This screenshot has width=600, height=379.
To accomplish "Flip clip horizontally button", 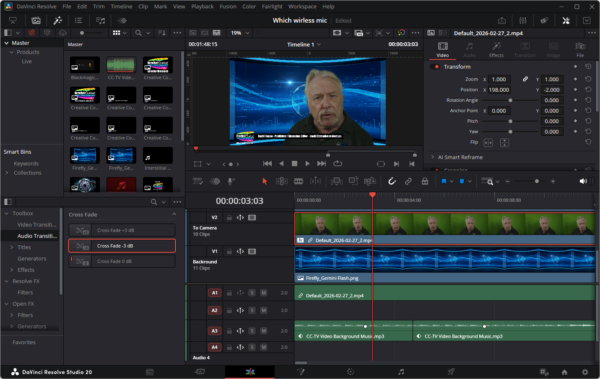I will point(488,142).
